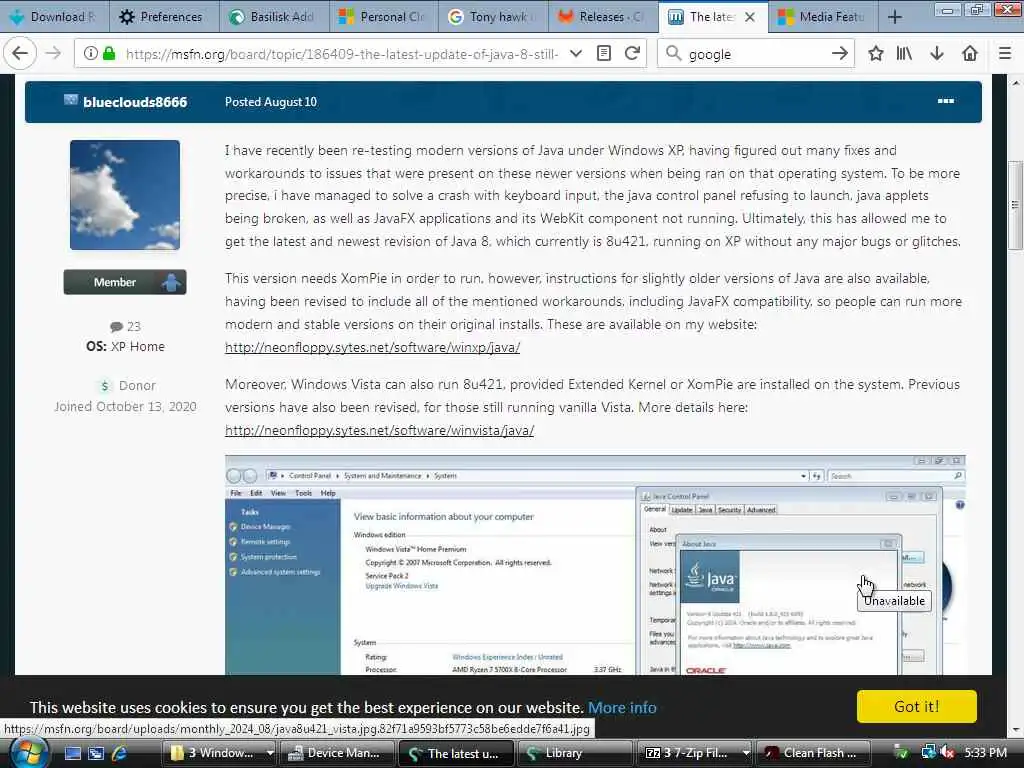Click the green secure padlock icon

pyautogui.click(x=109, y=54)
